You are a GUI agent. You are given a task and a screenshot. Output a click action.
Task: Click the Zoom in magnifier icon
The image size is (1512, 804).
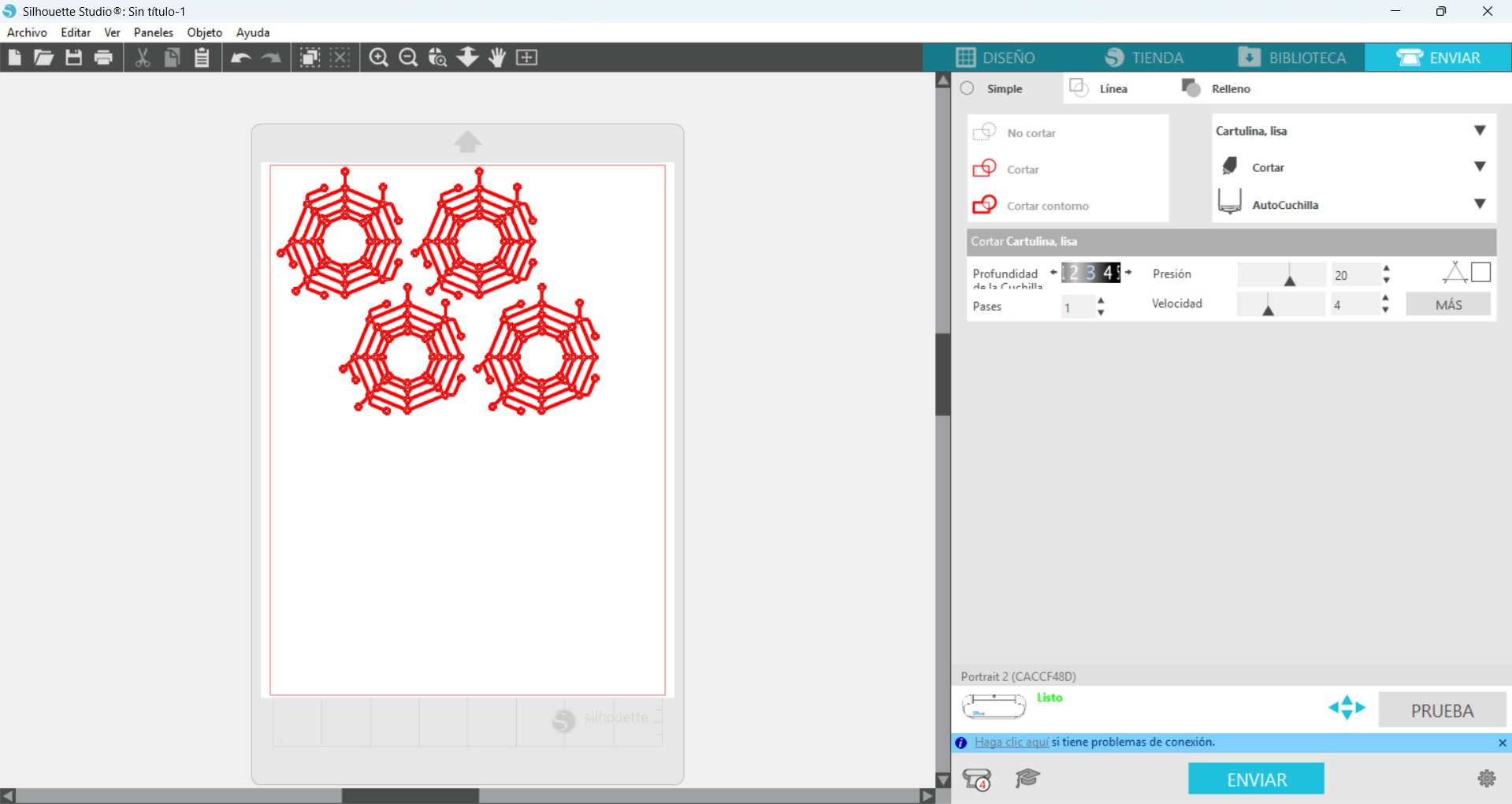tap(379, 58)
